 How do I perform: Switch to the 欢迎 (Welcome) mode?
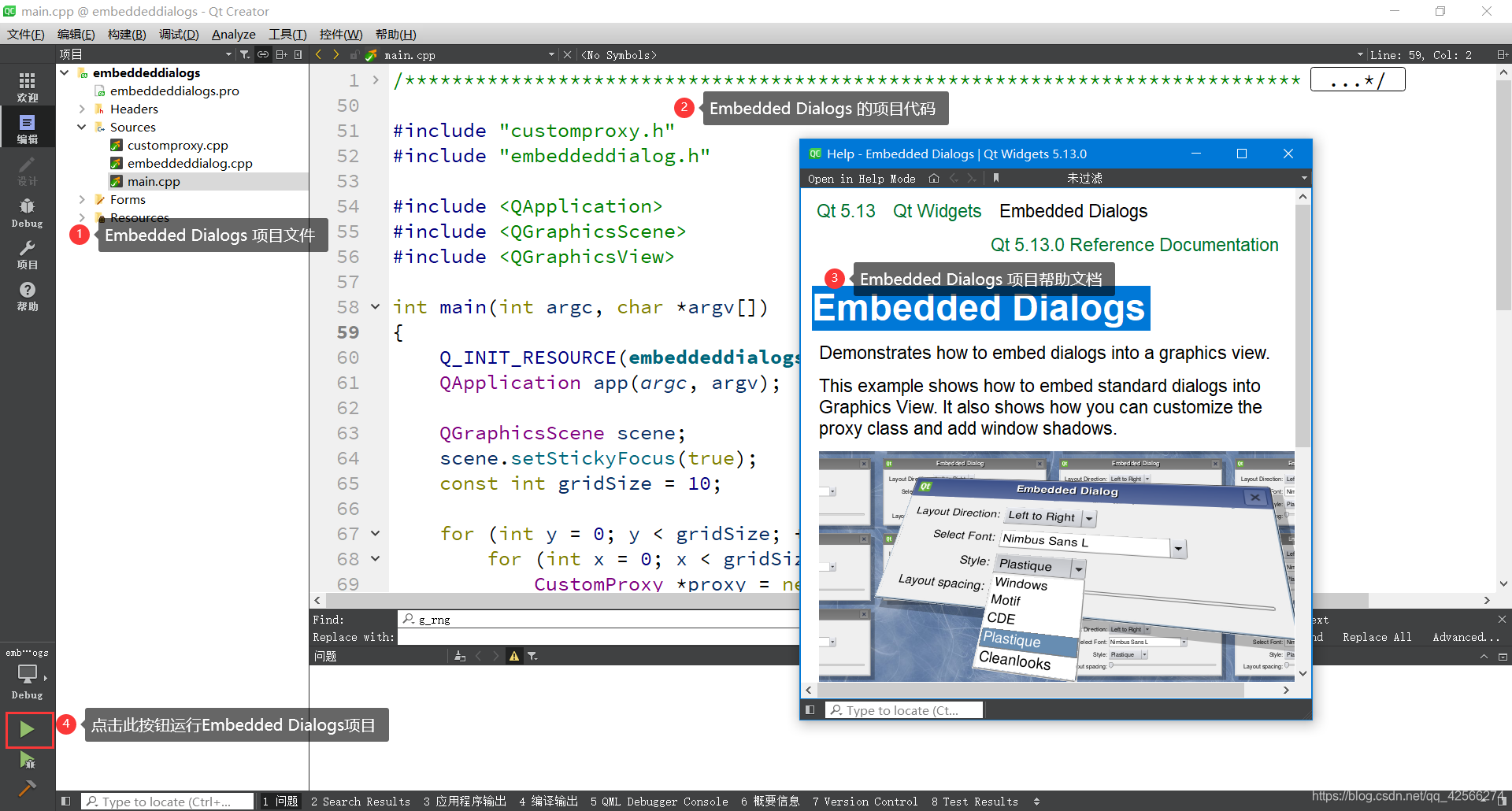pos(28,87)
